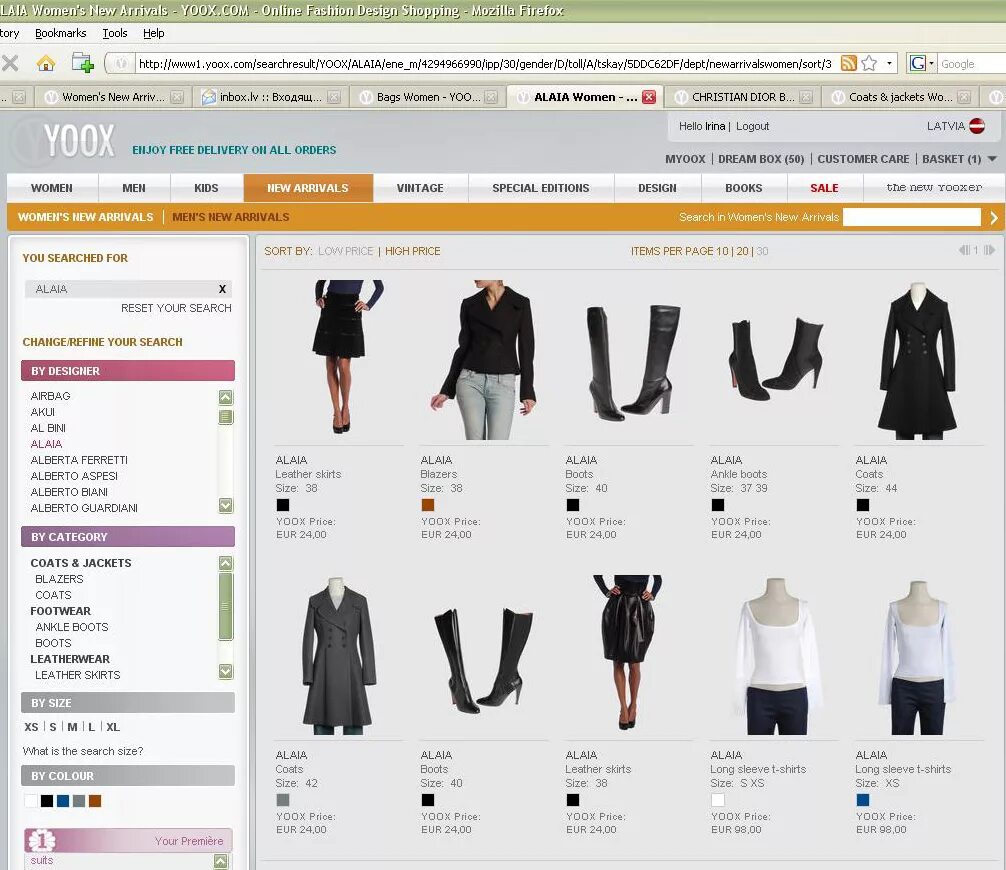Open the Help menu
The height and width of the screenshot is (870, 1006).
click(x=153, y=33)
